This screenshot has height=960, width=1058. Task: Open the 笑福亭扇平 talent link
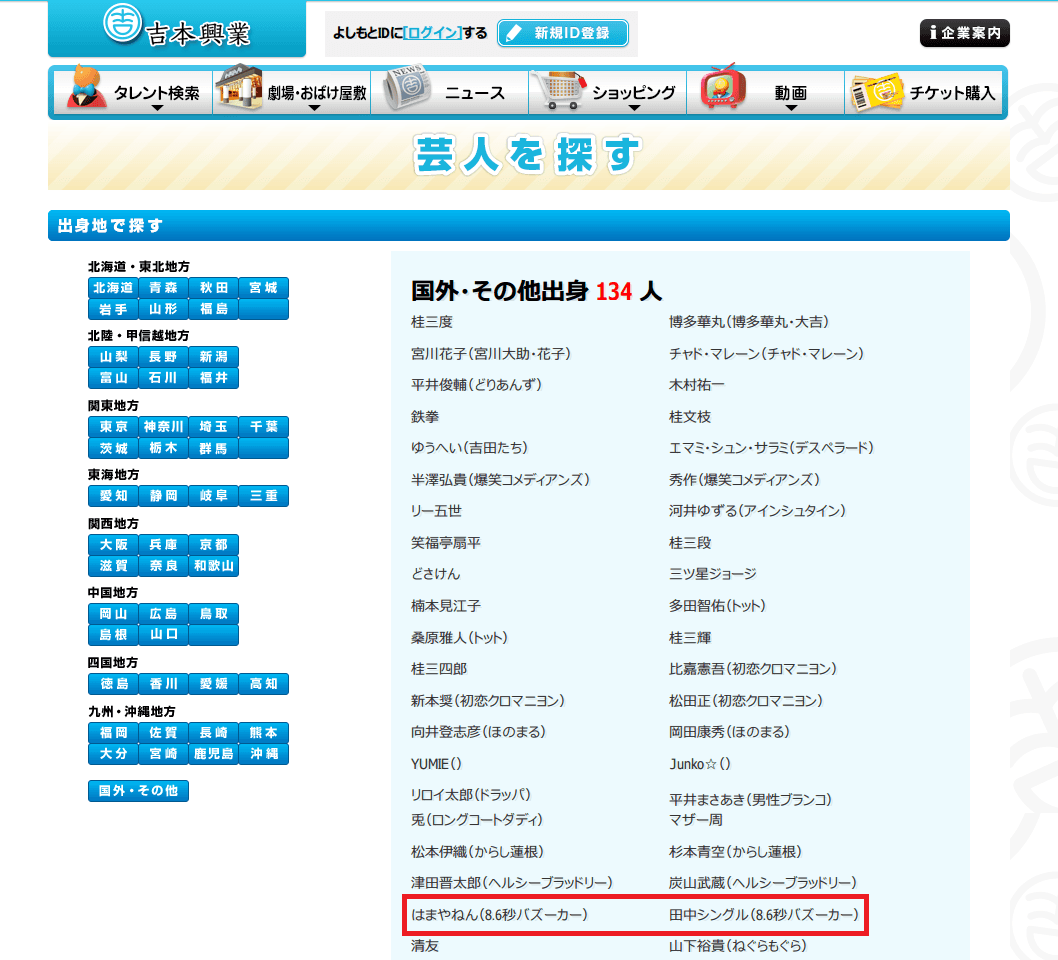[x=446, y=543]
